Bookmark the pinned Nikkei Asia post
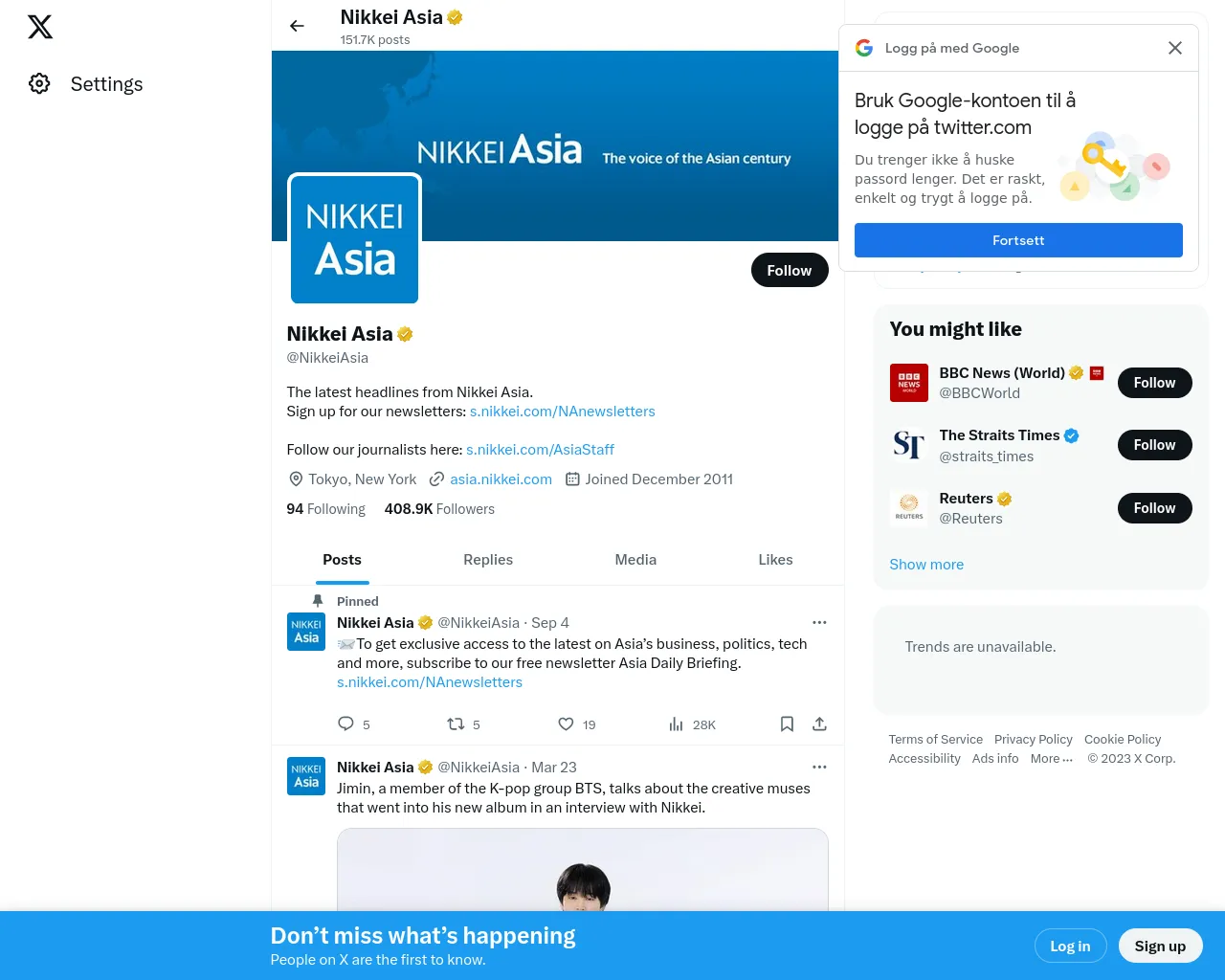 click(x=787, y=724)
